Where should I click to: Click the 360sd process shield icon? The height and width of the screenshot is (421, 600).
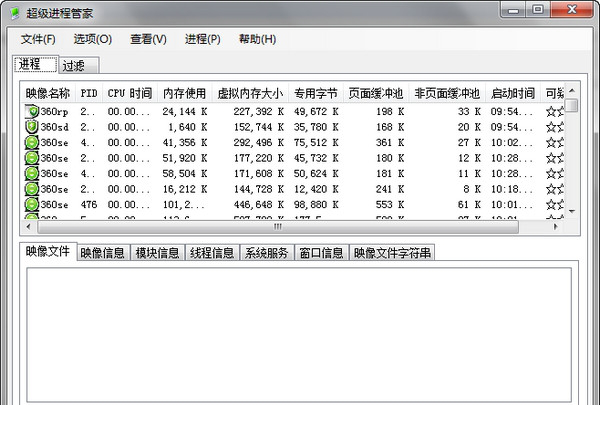pos(32,127)
